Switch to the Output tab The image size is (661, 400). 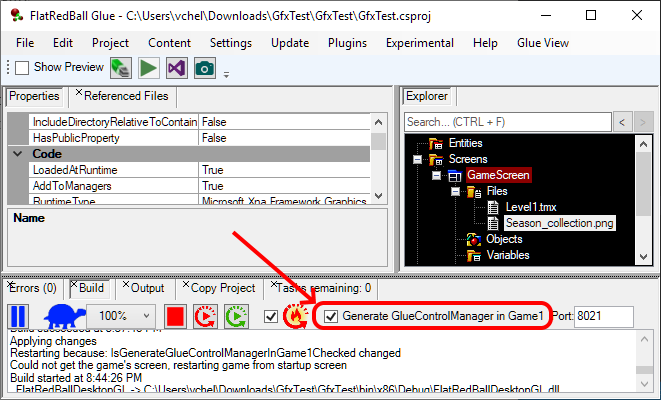click(x=147, y=288)
